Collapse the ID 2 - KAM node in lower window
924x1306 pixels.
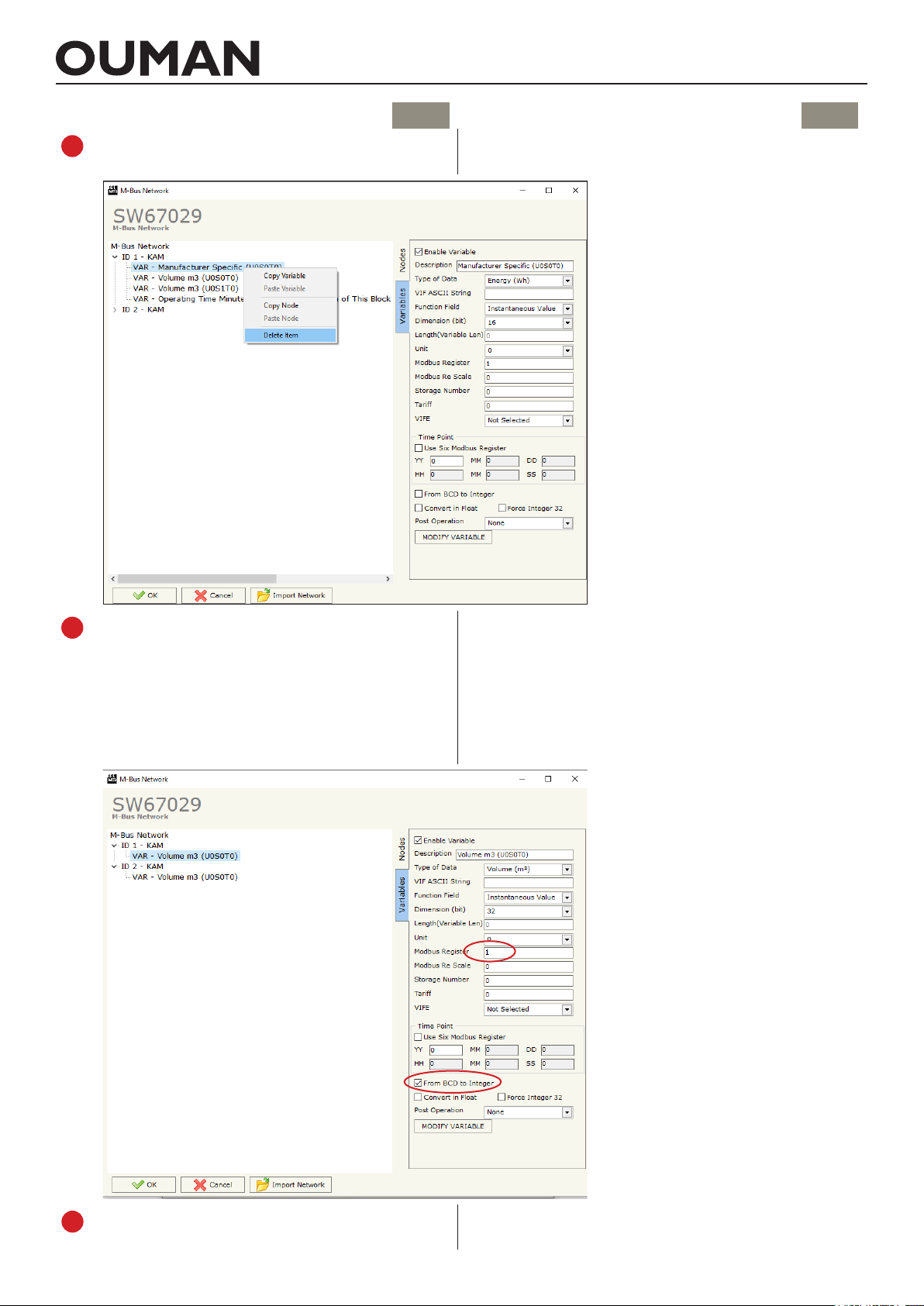114,867
